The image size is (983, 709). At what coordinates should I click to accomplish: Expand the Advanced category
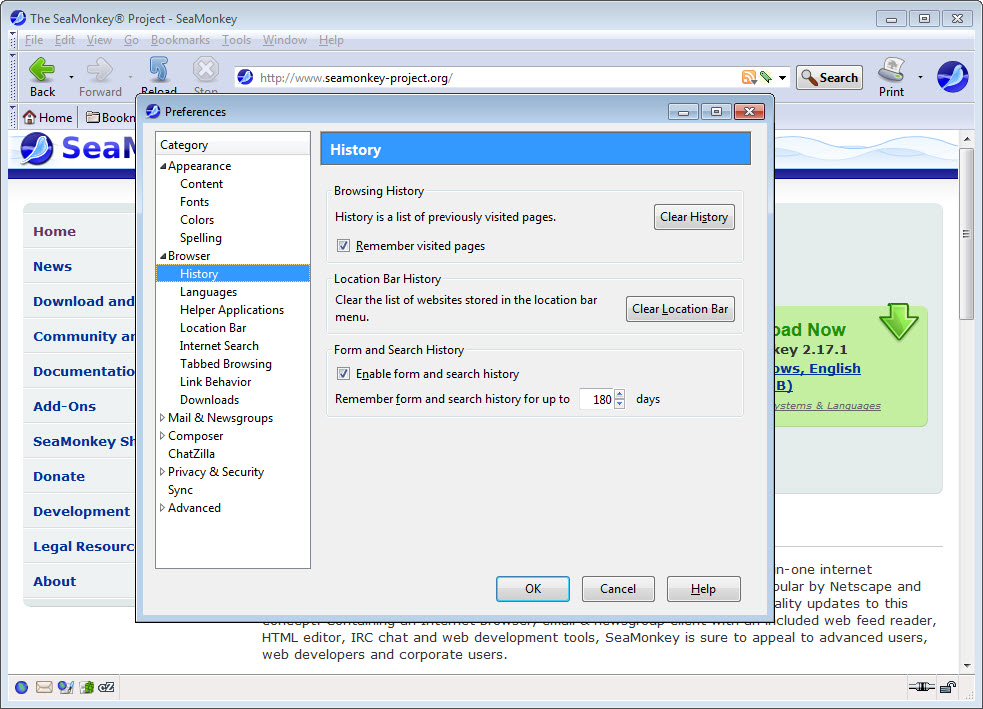[162, 508]
